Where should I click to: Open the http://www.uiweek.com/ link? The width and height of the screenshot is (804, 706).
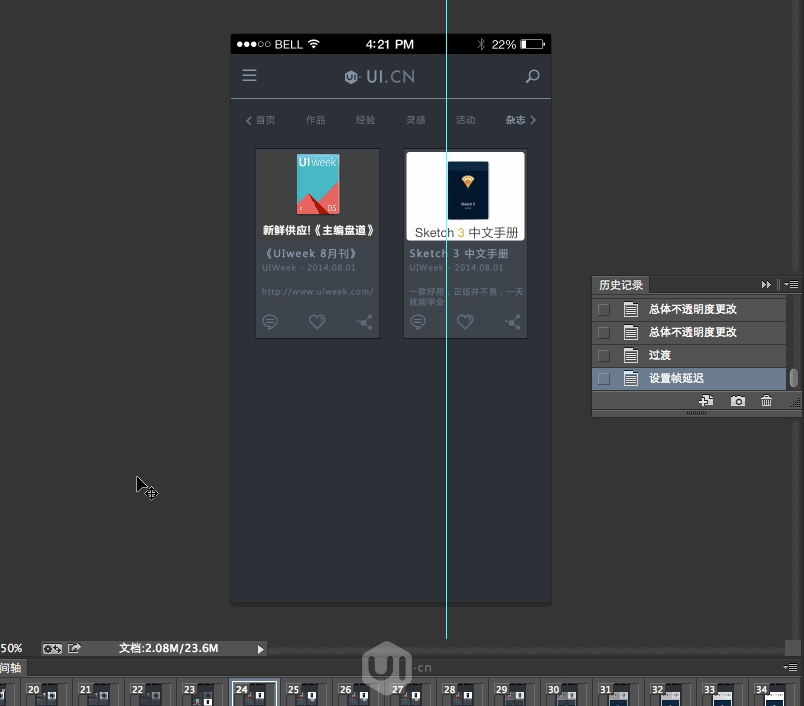pyautogui.click(x=317, y=291)
